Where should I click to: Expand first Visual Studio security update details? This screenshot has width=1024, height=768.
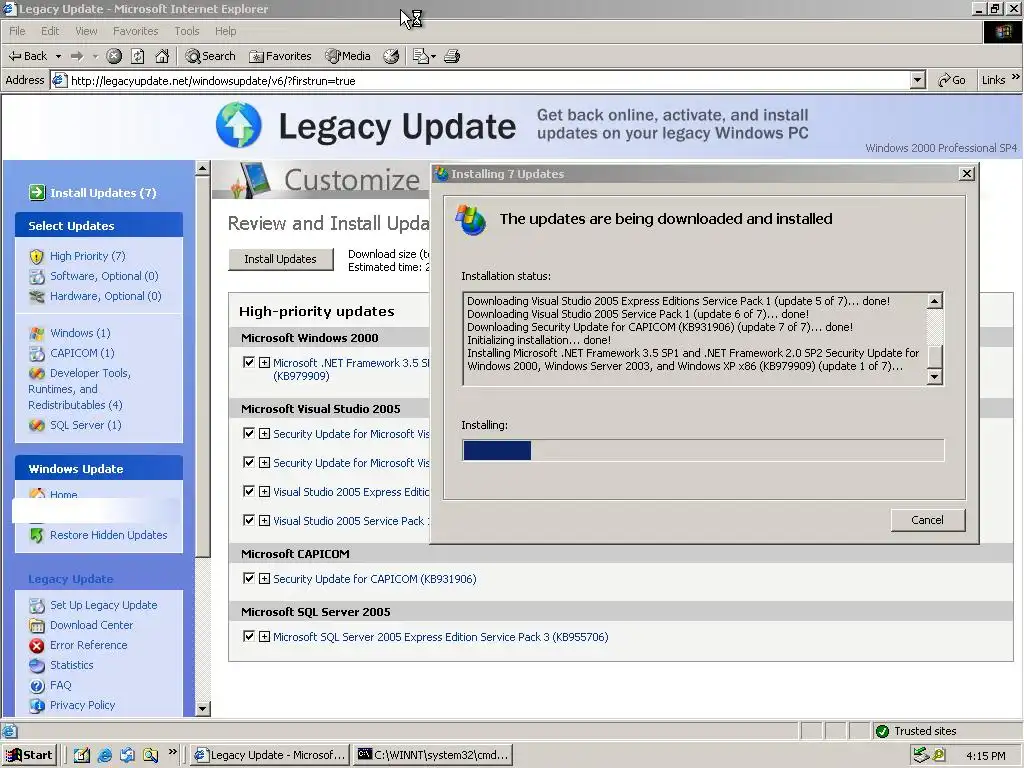pos(264,434)
